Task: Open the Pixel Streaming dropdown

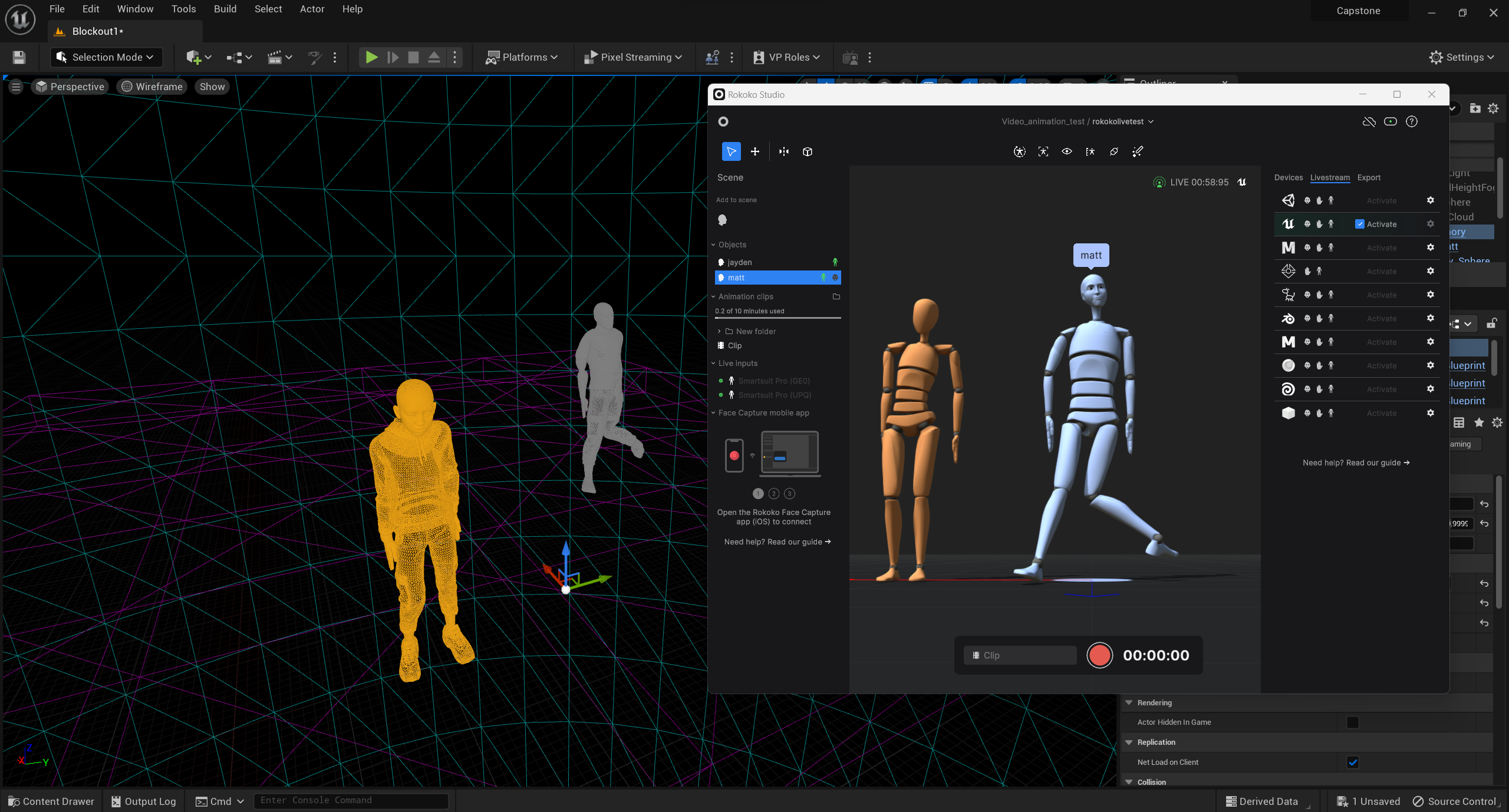Action: pos(632,57)
